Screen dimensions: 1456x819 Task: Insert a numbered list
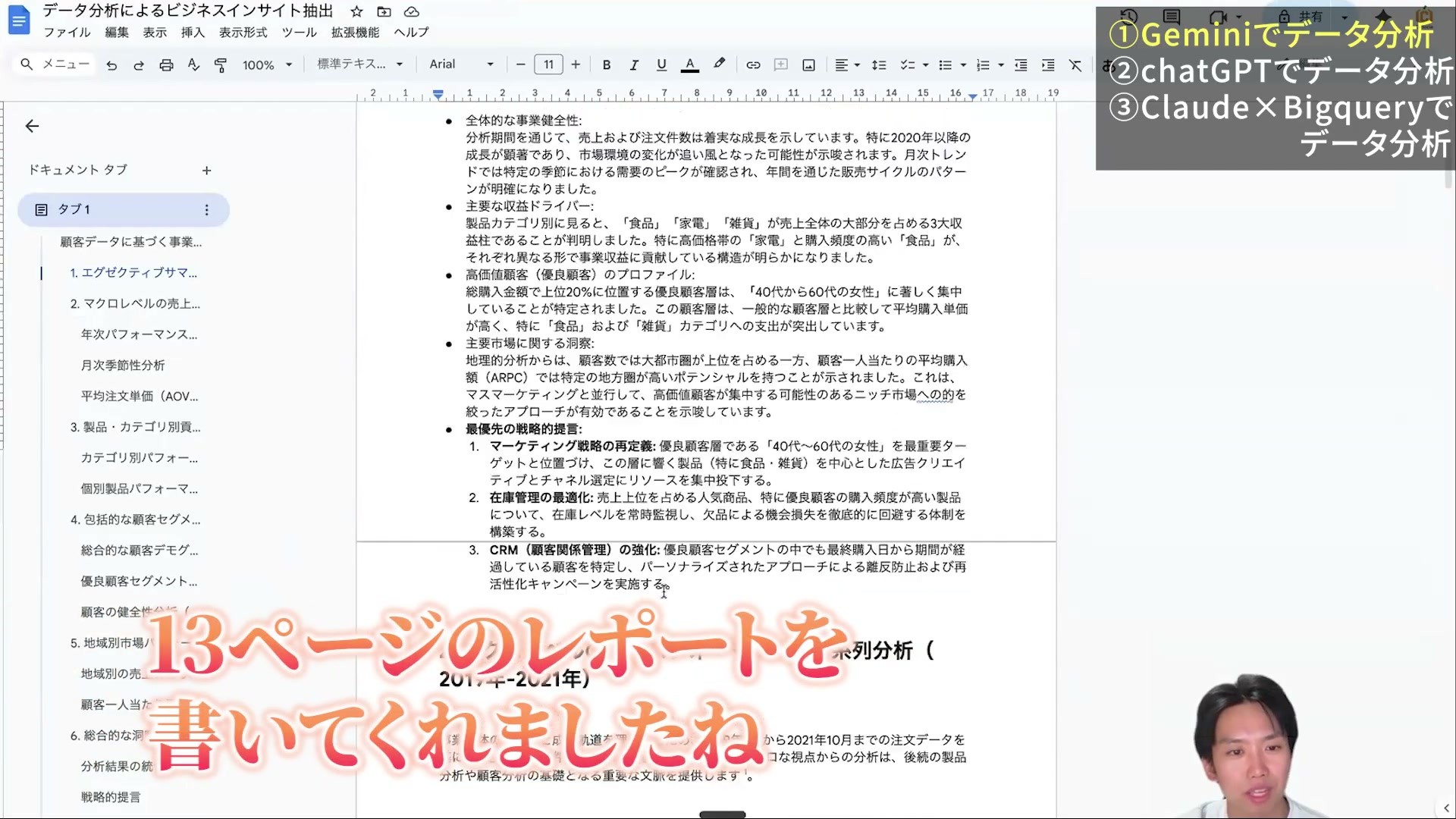[983, 65]
